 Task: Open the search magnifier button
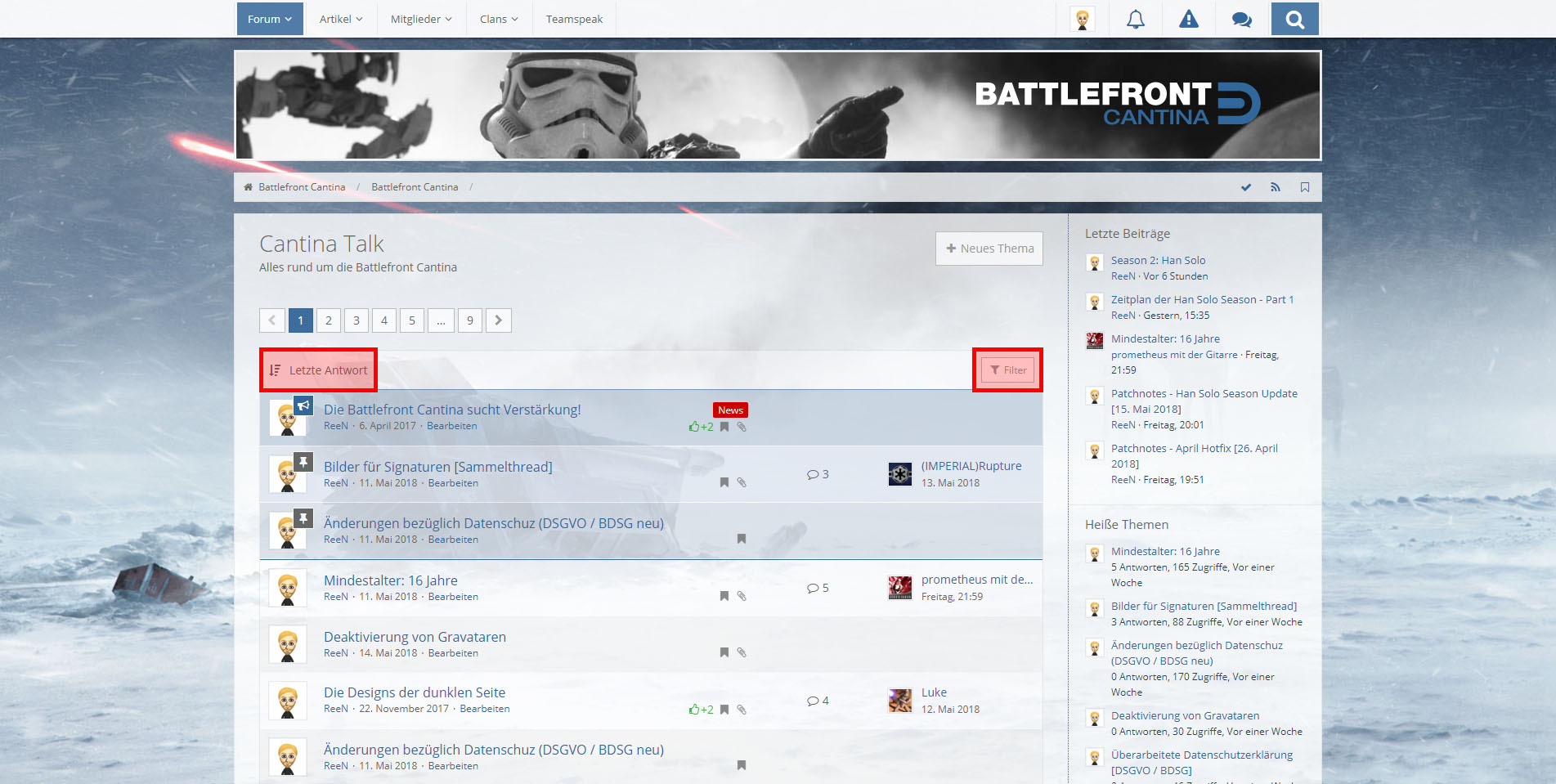[x=1294, y=19]
